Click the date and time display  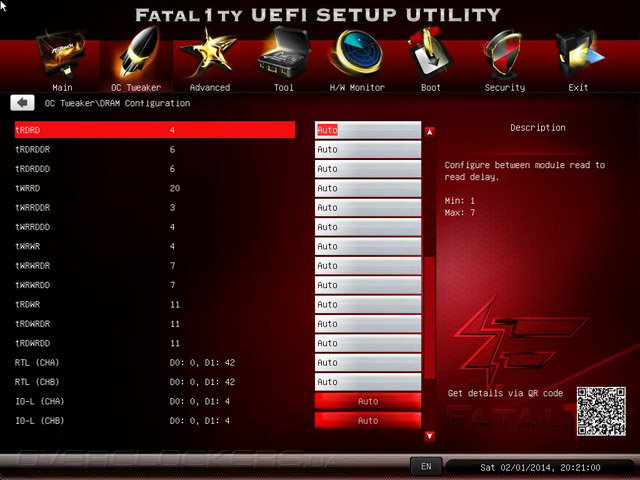pyautogui.click(x=540, y=467)
